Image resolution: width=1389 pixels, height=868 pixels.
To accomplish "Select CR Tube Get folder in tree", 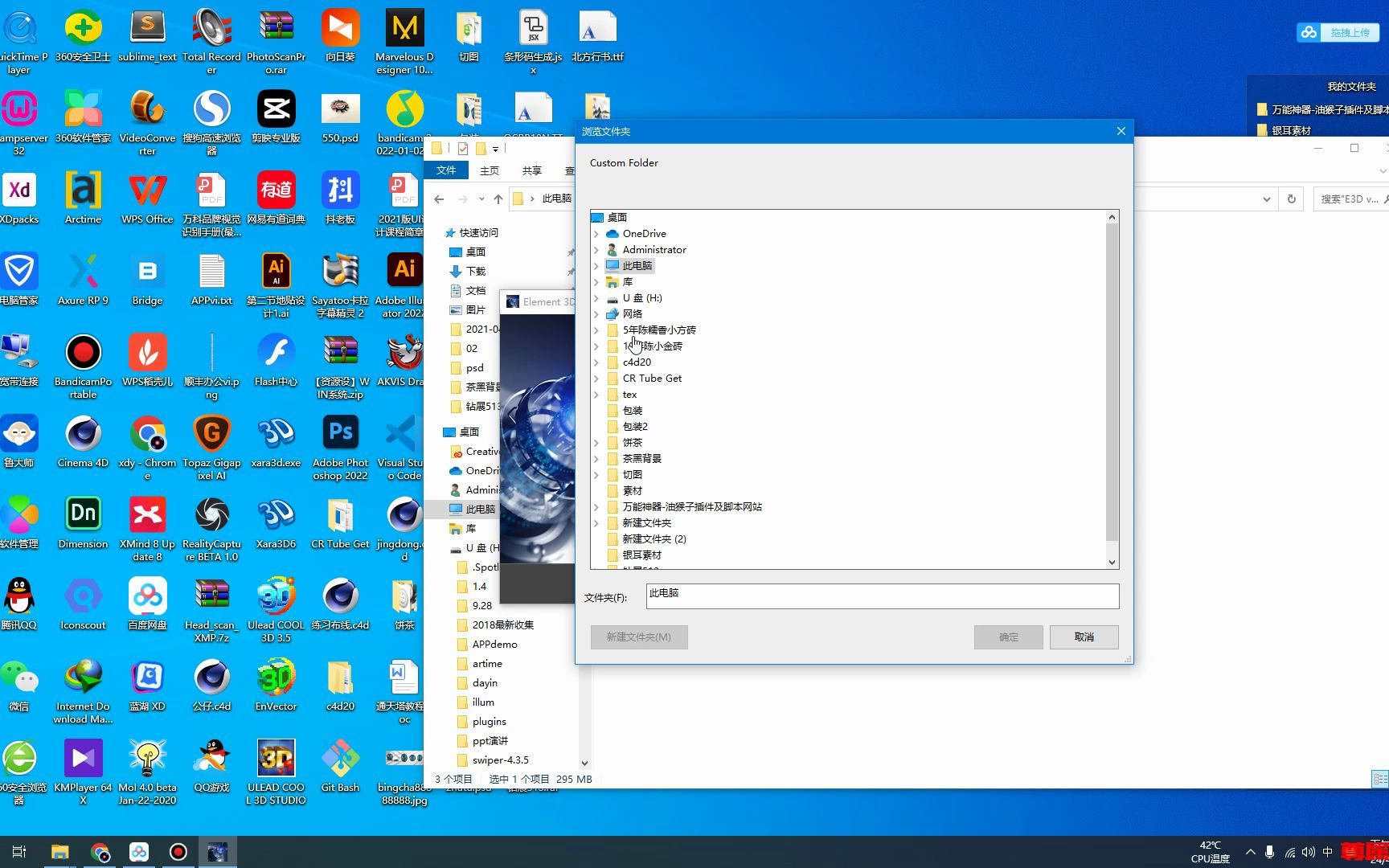I will pos(652,379).
